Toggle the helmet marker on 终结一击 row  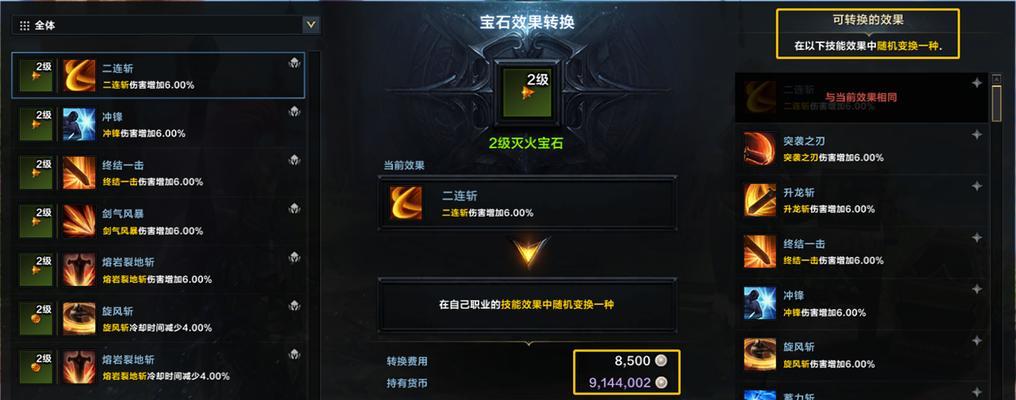(x=295, y=160)
